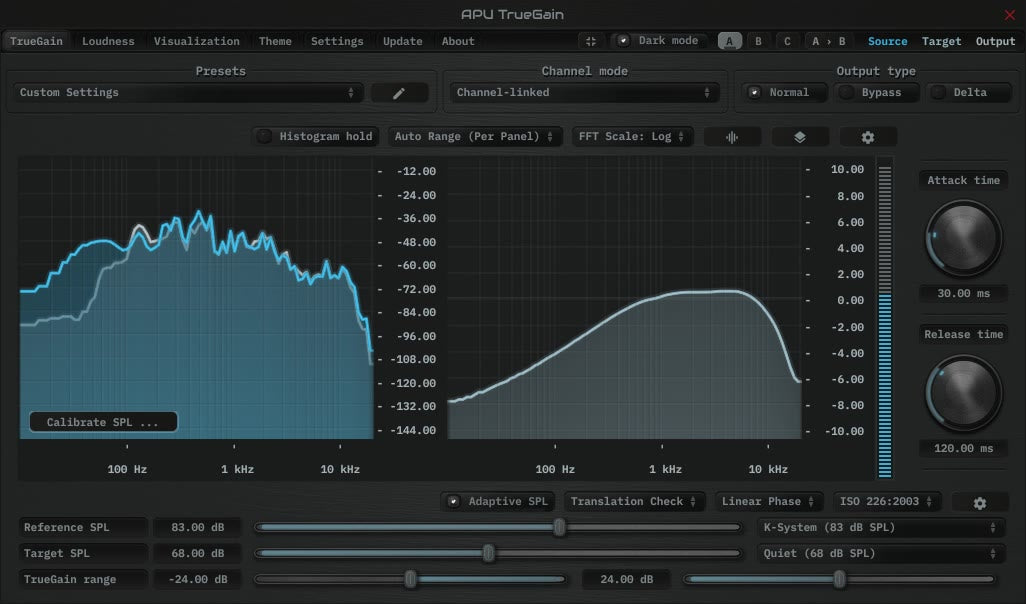Open the Translation Check dropdown
This screenshot has height=604, width=1026.
click(x=634, y=501)
